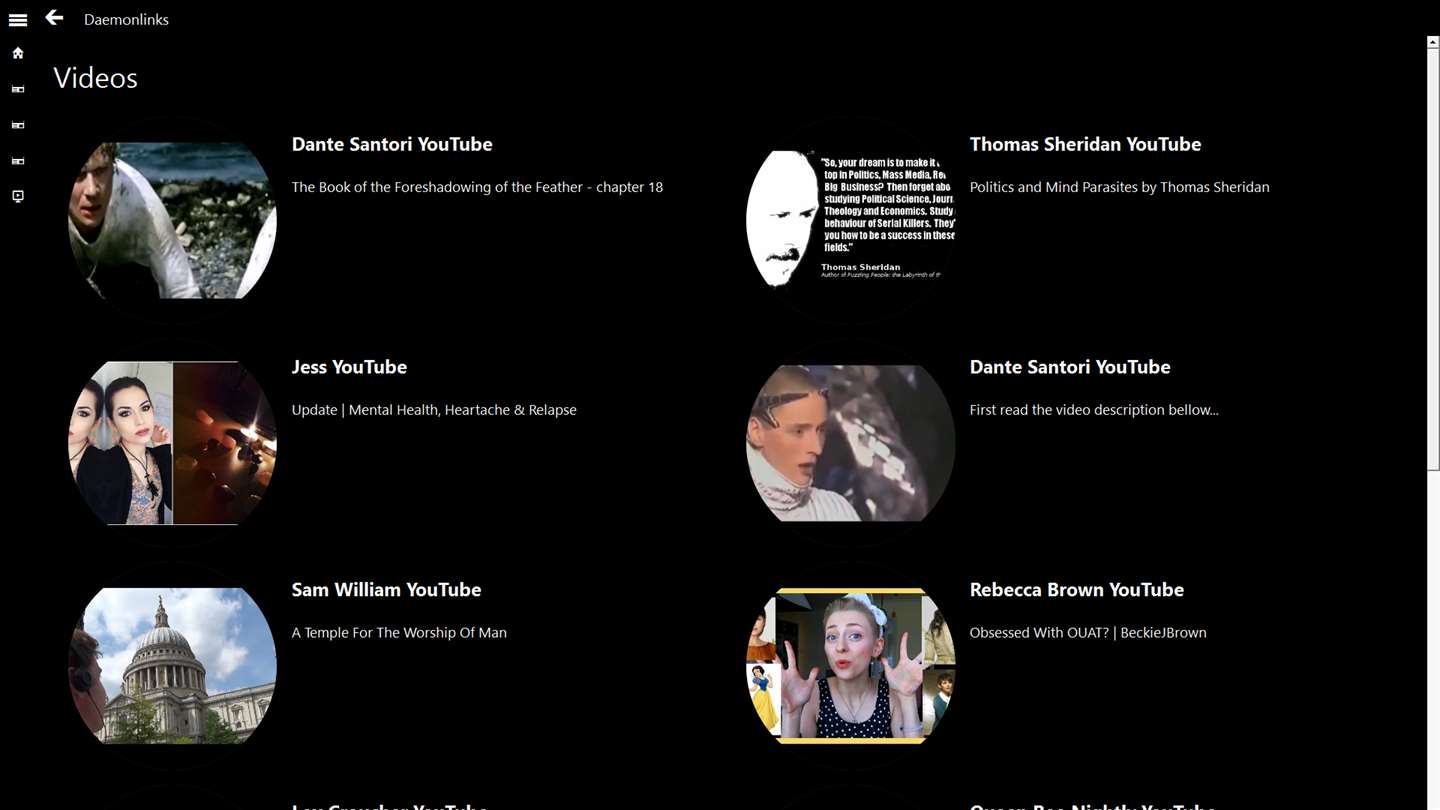The image size is (1440, 810).
Task: Open the cathedral dome thumbnail
Action: click(x=172, y=666)
